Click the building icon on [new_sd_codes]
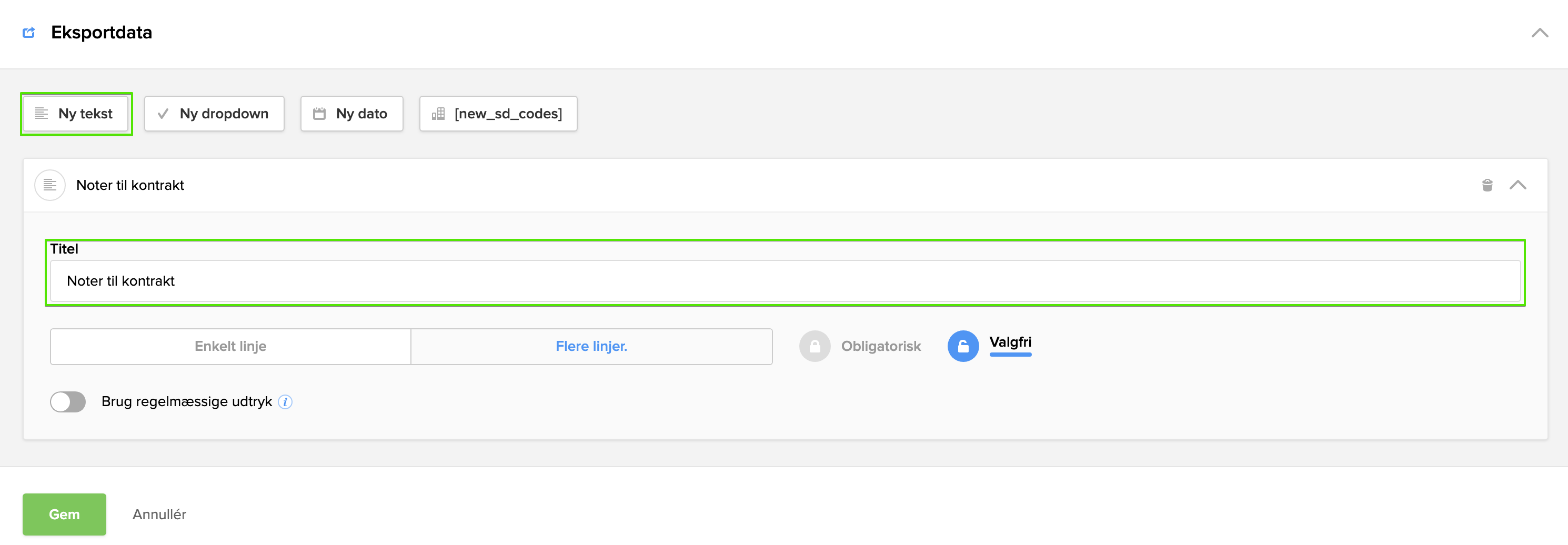Screen dimensions: 1568x545 point(438,114)
